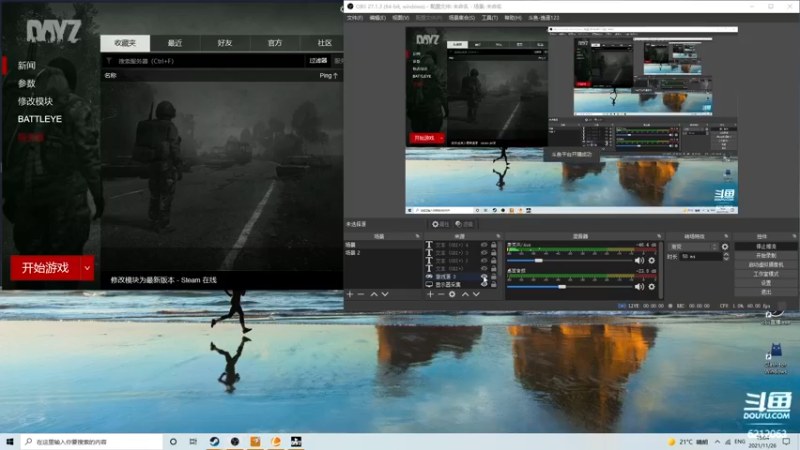This screenshot has width=800, height=450.
Task: Switch to 最近 tab in DayZ launcher
Action: tap(175, 43)
